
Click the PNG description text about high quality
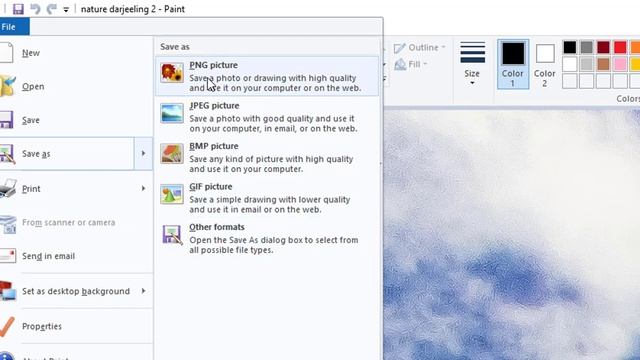pyautogui.click(x=276, y=83)
